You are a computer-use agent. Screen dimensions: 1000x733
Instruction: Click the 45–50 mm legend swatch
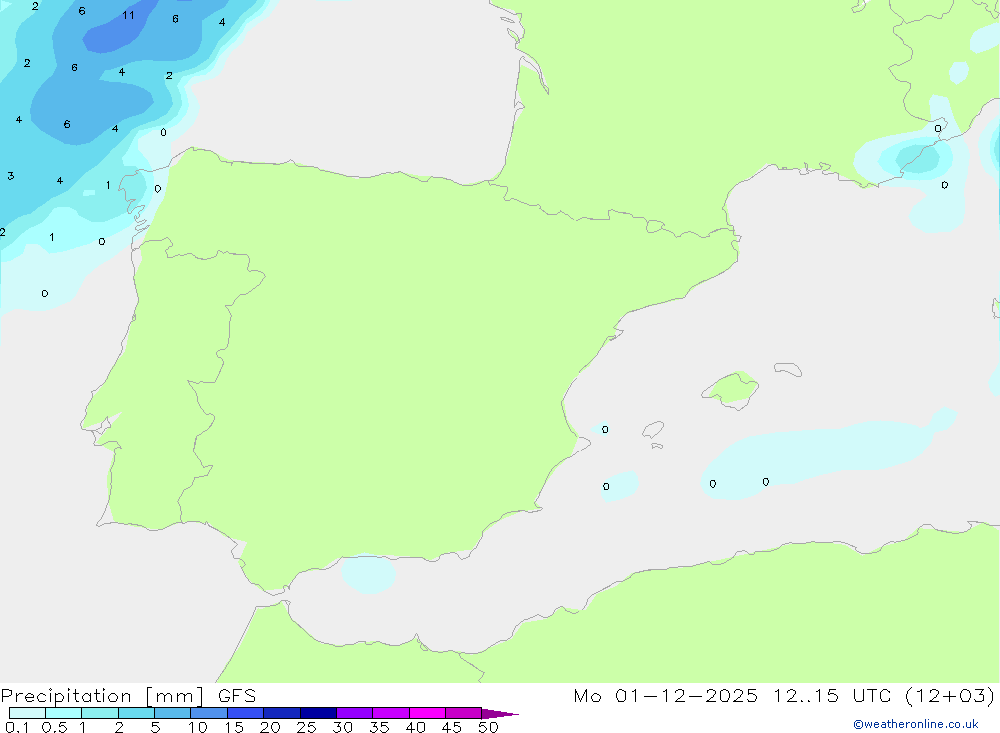[x=463, y=713]
